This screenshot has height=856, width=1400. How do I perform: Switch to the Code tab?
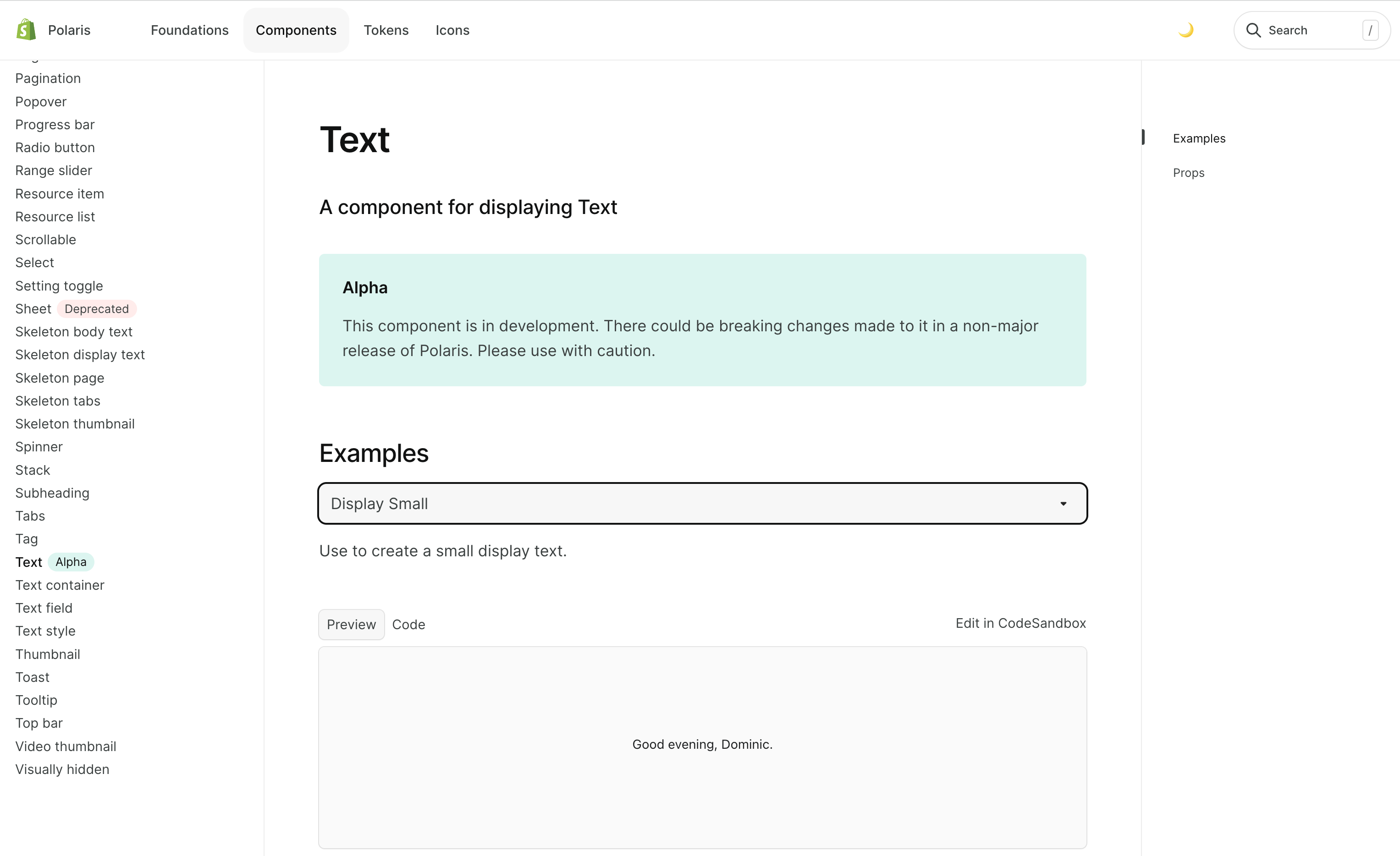[408, 624]
